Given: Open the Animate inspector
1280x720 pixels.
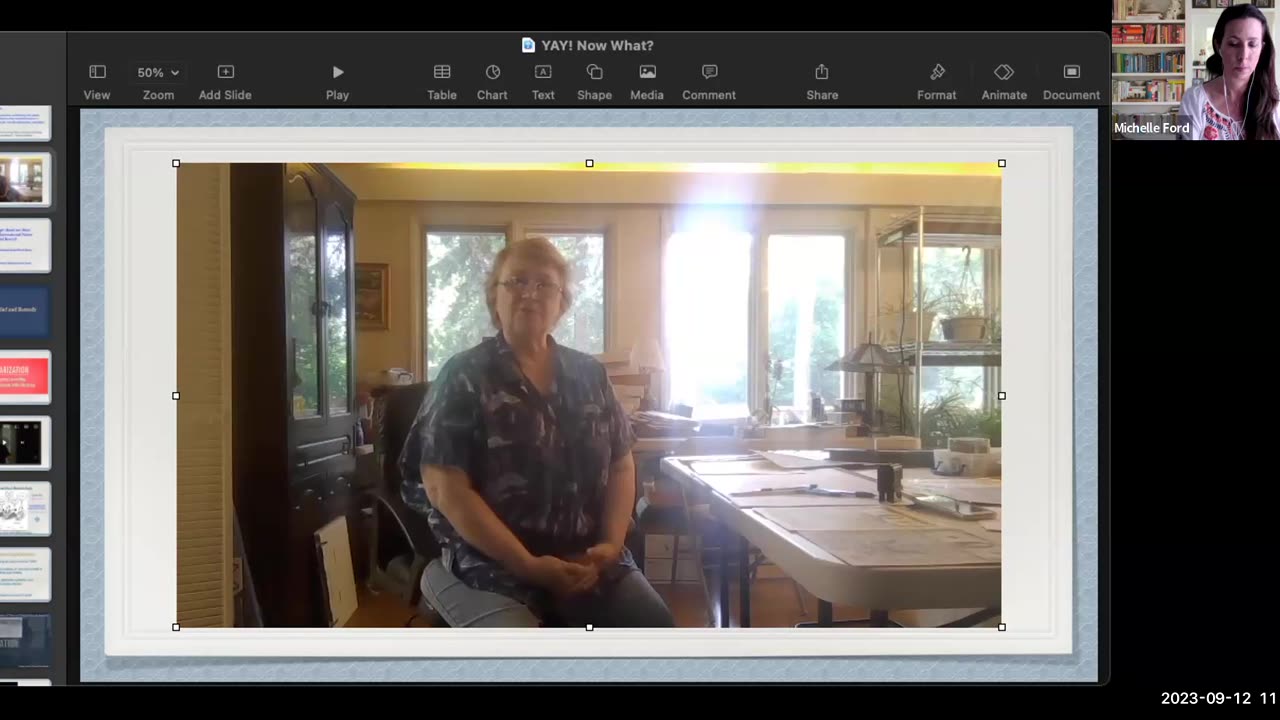Looking at the screenshot, I should pos(1004,82).
